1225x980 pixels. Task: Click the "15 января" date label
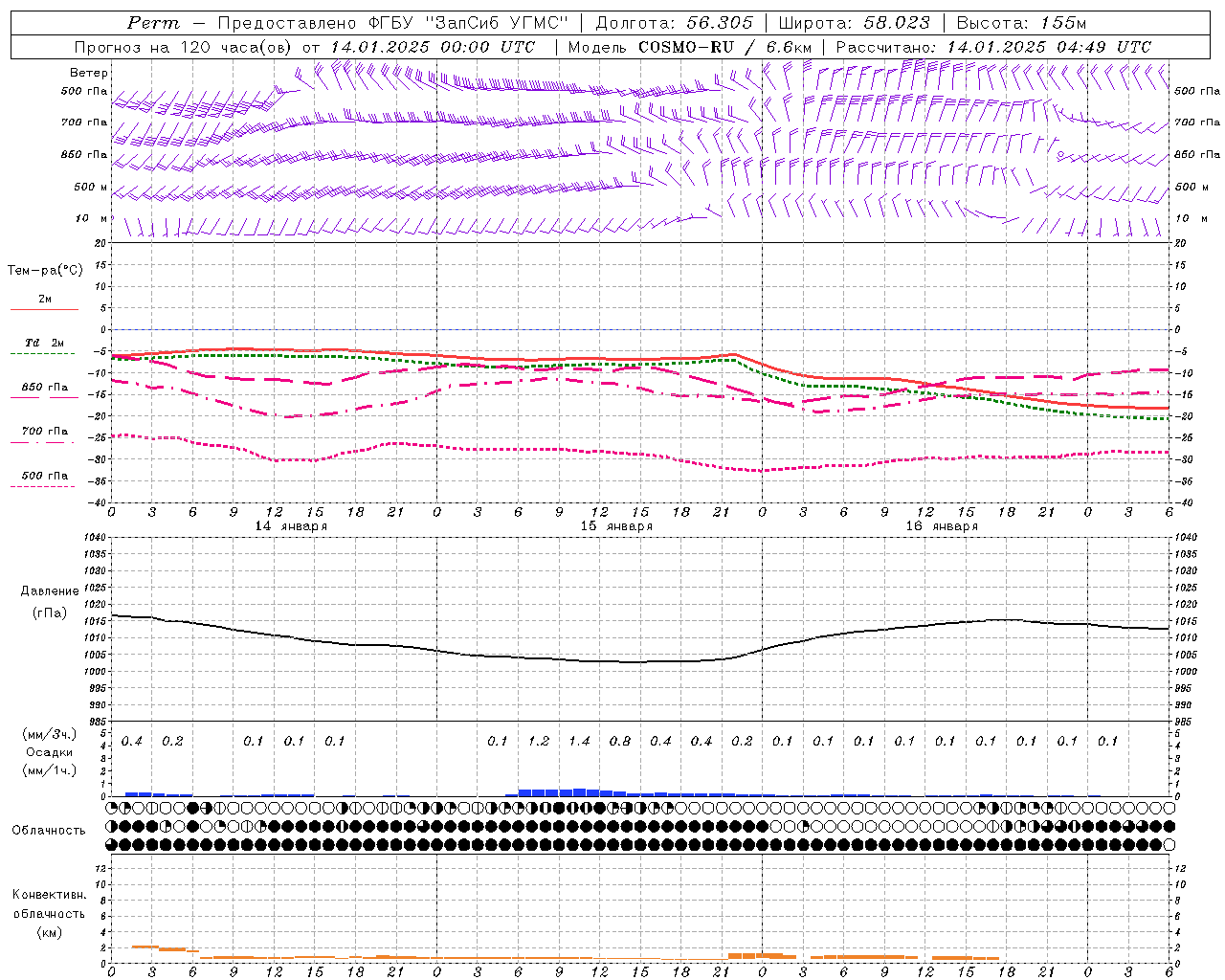tap(616, 526)
